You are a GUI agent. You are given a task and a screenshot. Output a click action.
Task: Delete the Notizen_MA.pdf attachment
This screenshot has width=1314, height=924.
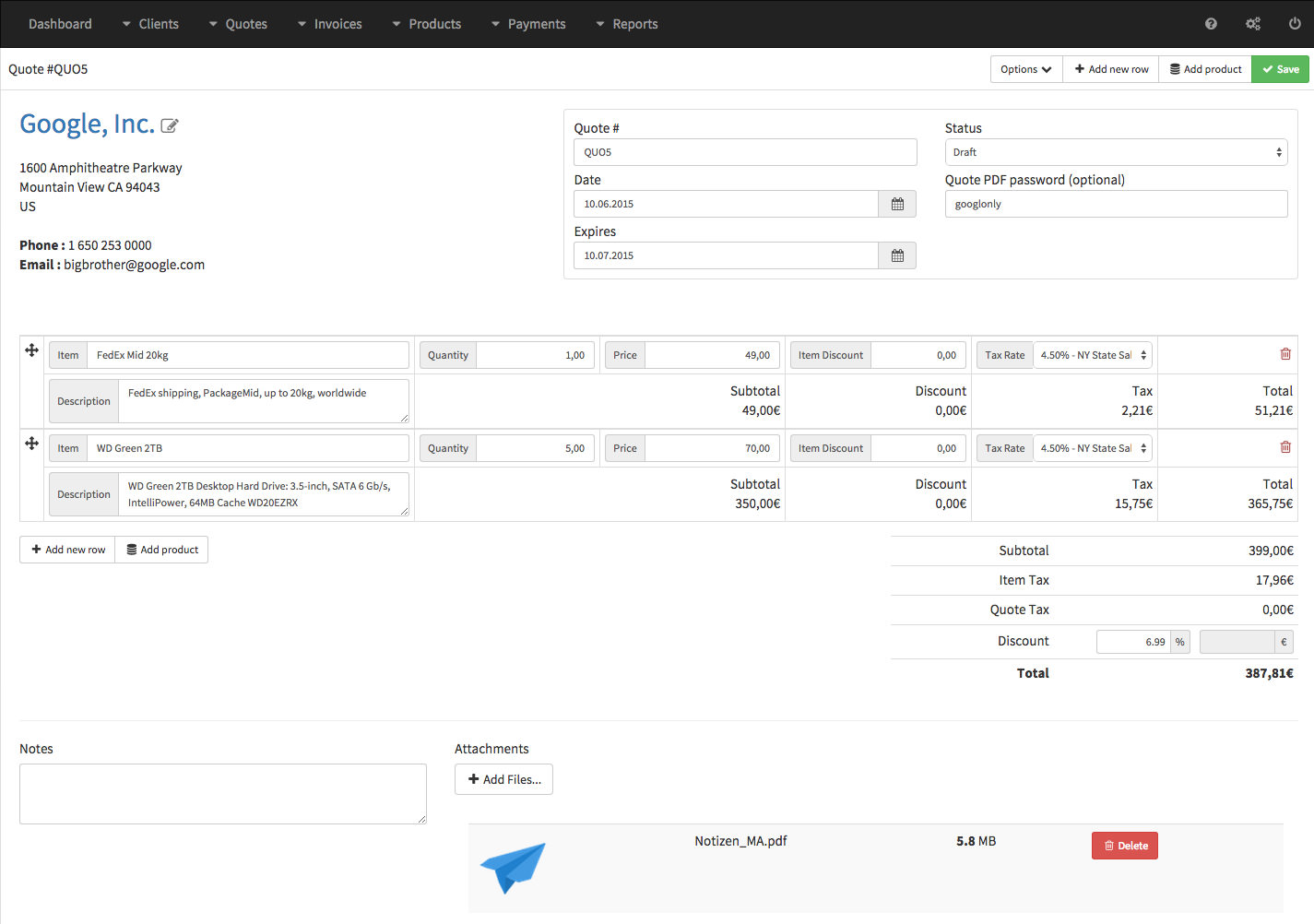click(1124, 846)
